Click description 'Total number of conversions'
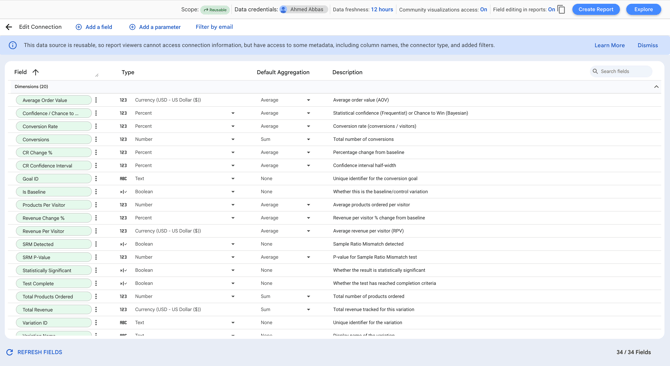The width and height of the screenshot is (670, 366). click(x=363, y=139)
